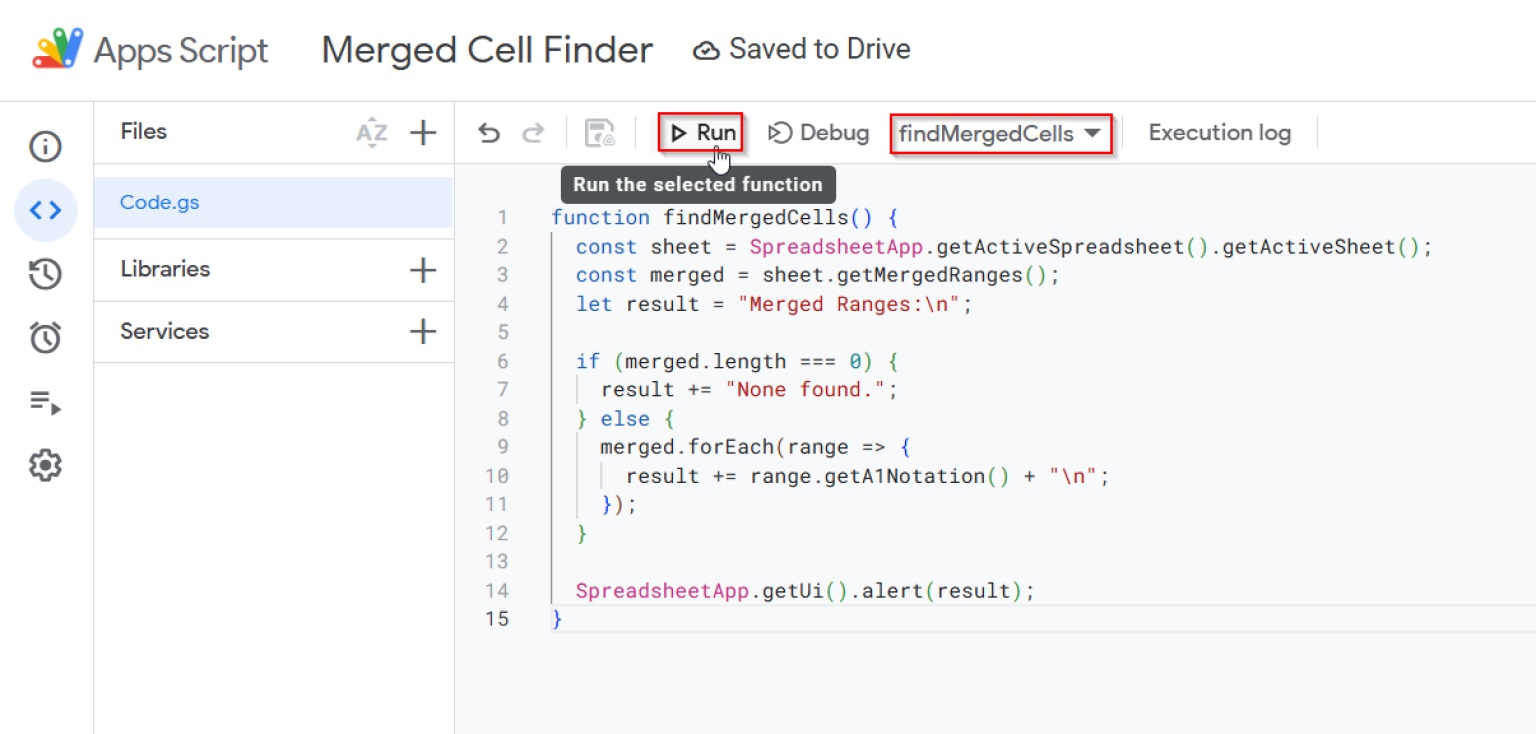Screen dimensions: 1536x734
Task: Open the Triggers panel
Action: 44,337
